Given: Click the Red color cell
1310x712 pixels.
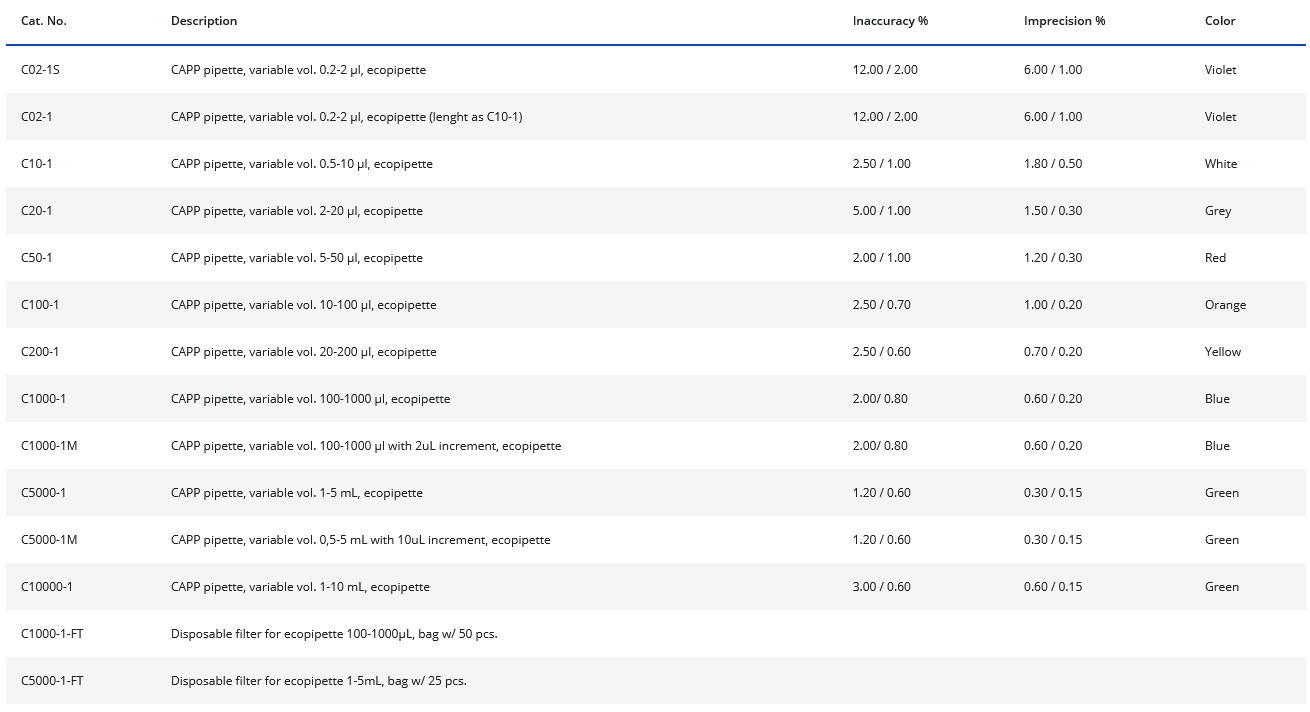Looking at the screenshot, I should click(x=1215, y=258).
